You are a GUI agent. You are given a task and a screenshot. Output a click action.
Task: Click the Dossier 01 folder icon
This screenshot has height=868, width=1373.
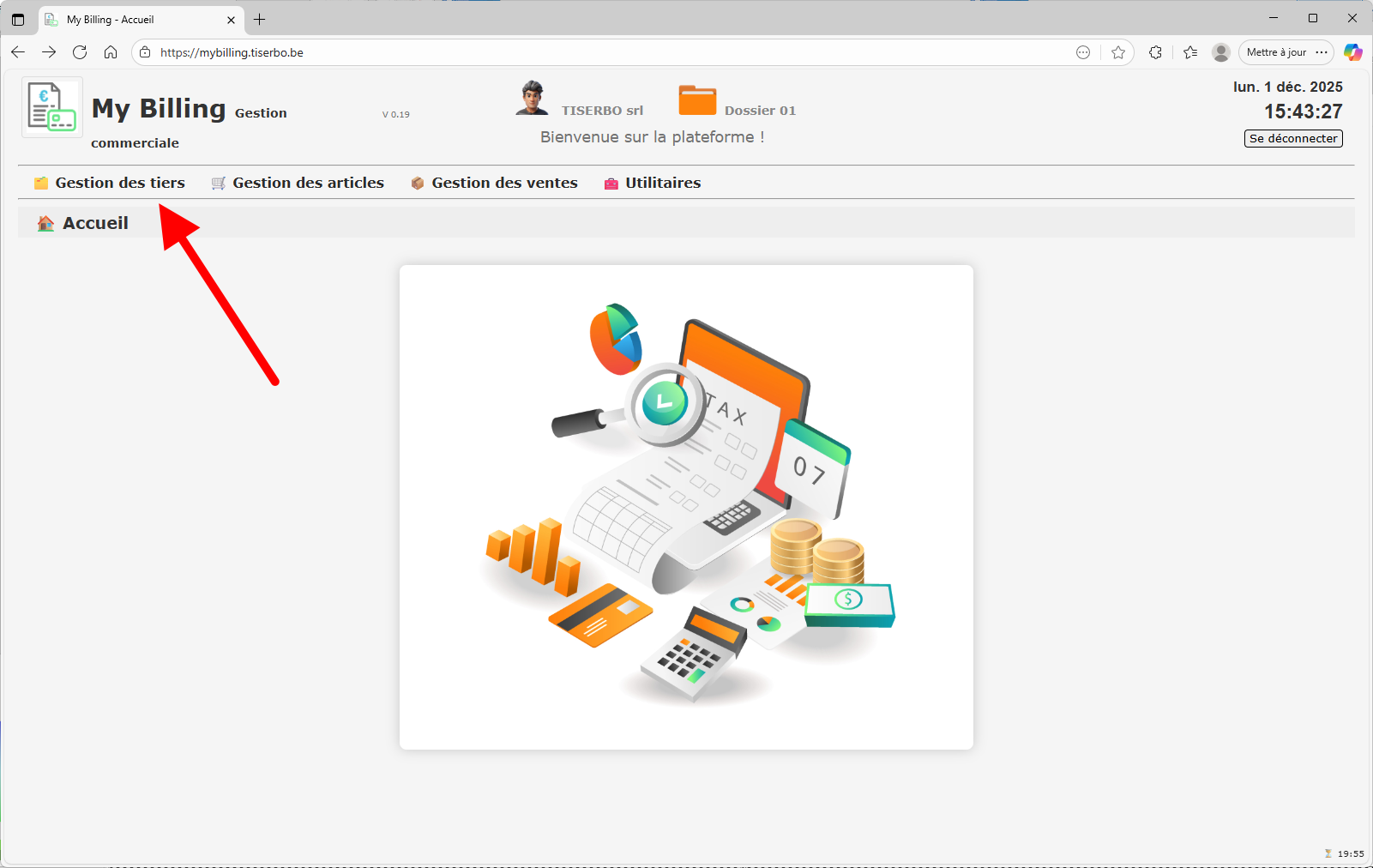point(698,99)
